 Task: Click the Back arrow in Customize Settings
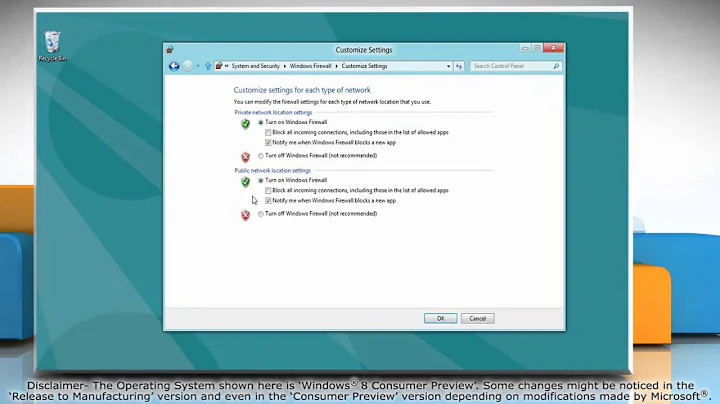click(174, 66)
